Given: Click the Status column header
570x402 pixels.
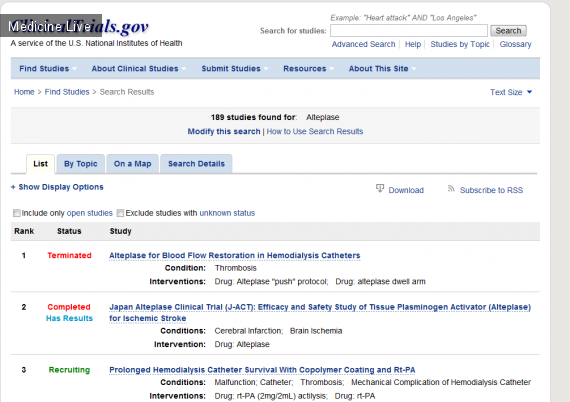Looking at the screenshot, I should tap(69, 231).
